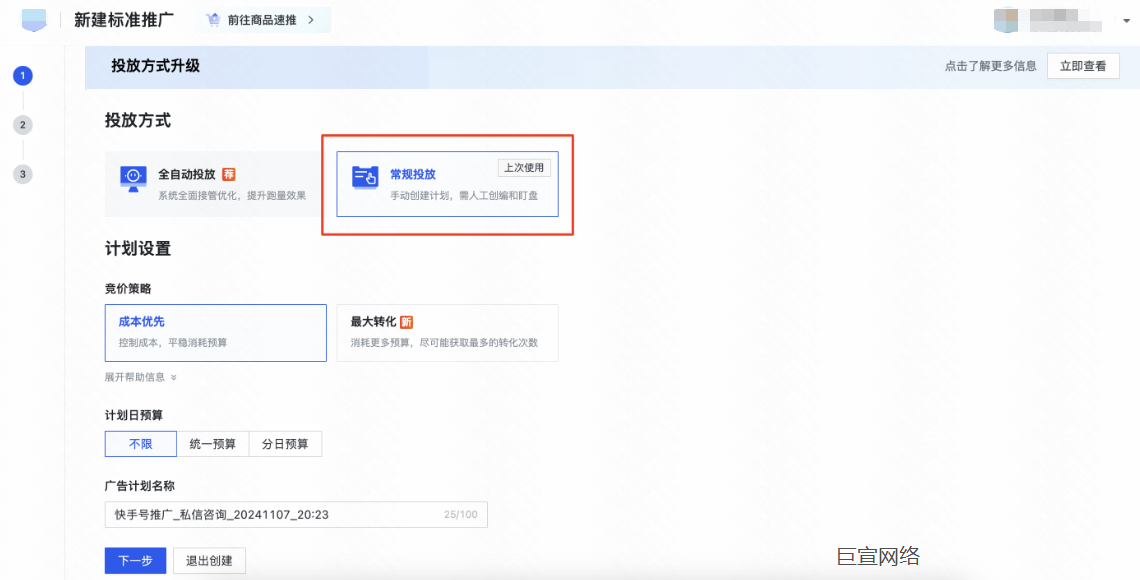Click the 广告计划名称 input field
This screenshot has width=1140, height=580.
296,515
